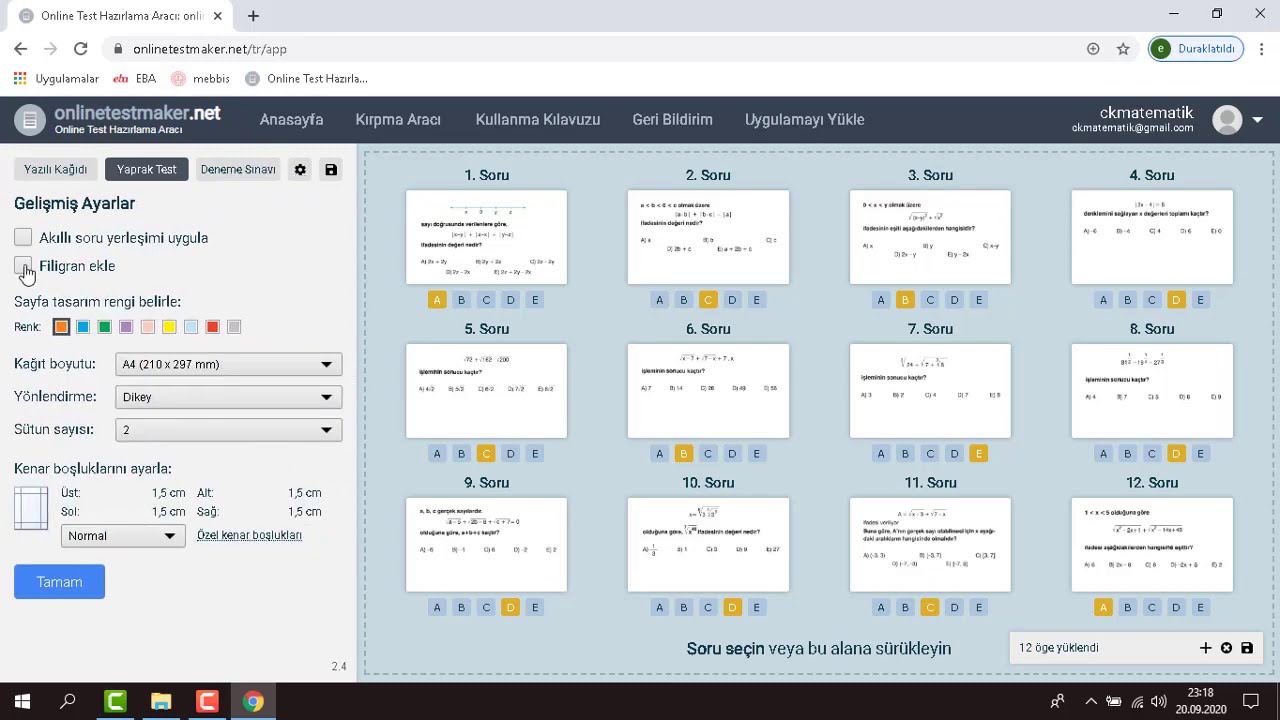The height and width of the screenshot is (720, 1280).
Task: Click the save icon in the upload bar
Action: 1247,648
